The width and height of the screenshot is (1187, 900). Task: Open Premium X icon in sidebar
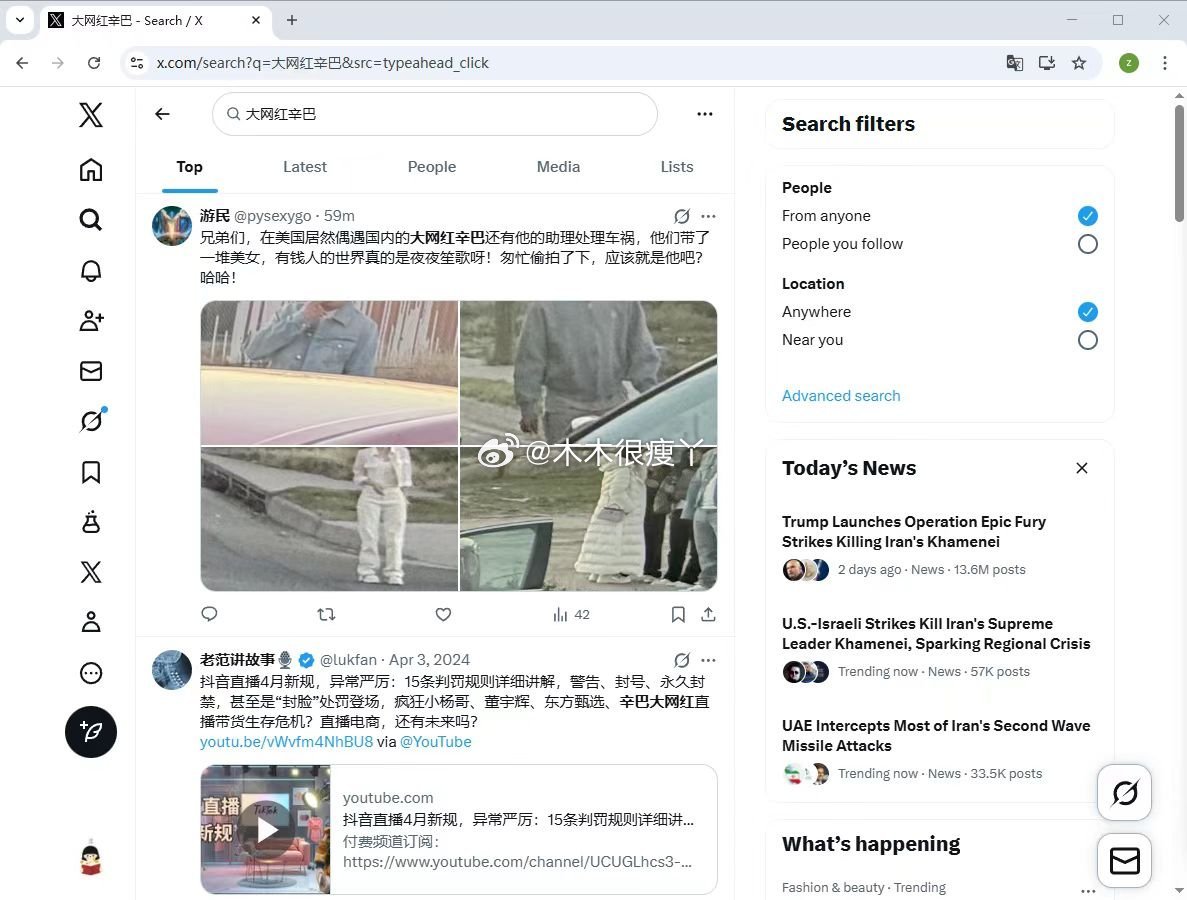point(91,572)
